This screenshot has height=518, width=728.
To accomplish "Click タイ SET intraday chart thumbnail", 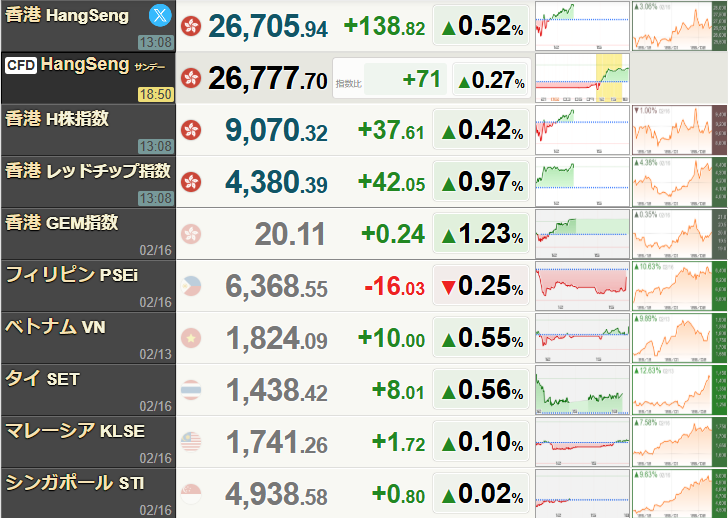I will coord(582,390).
